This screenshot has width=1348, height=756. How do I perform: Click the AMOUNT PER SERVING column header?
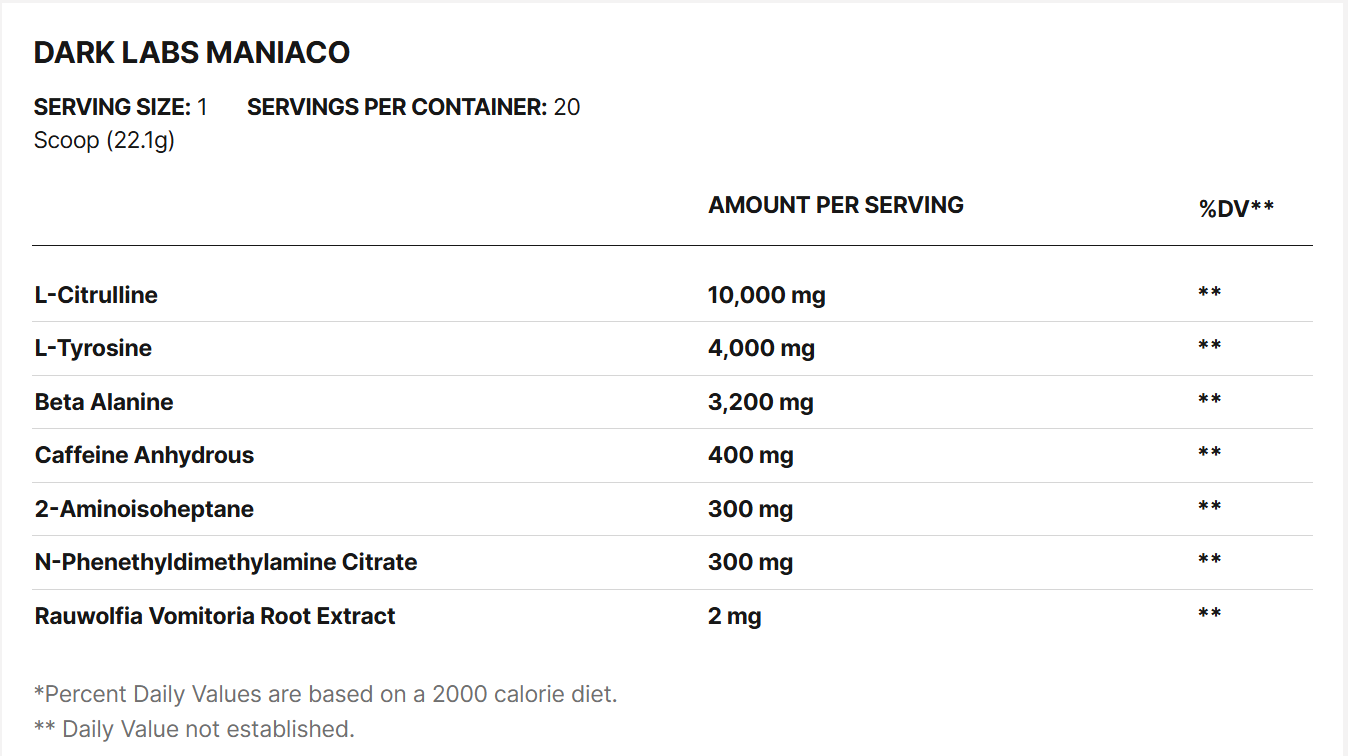point(836,205)
